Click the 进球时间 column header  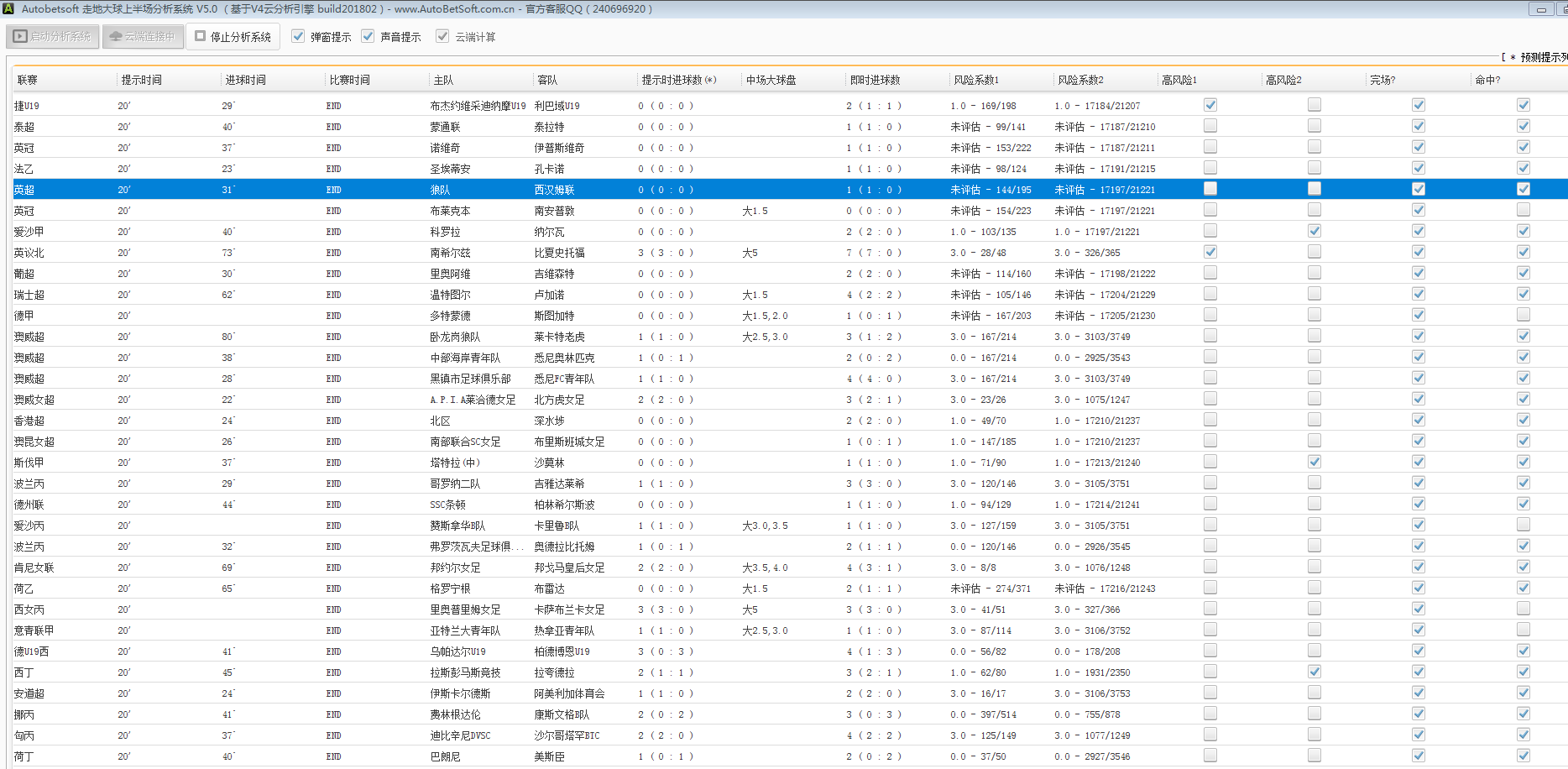click(245, 80)
